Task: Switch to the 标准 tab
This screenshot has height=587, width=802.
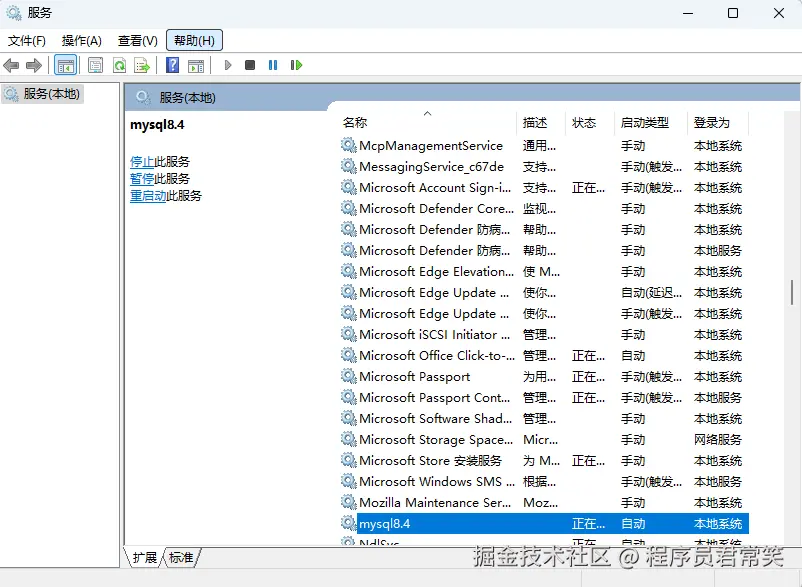Action: click(x=181, y=557)
